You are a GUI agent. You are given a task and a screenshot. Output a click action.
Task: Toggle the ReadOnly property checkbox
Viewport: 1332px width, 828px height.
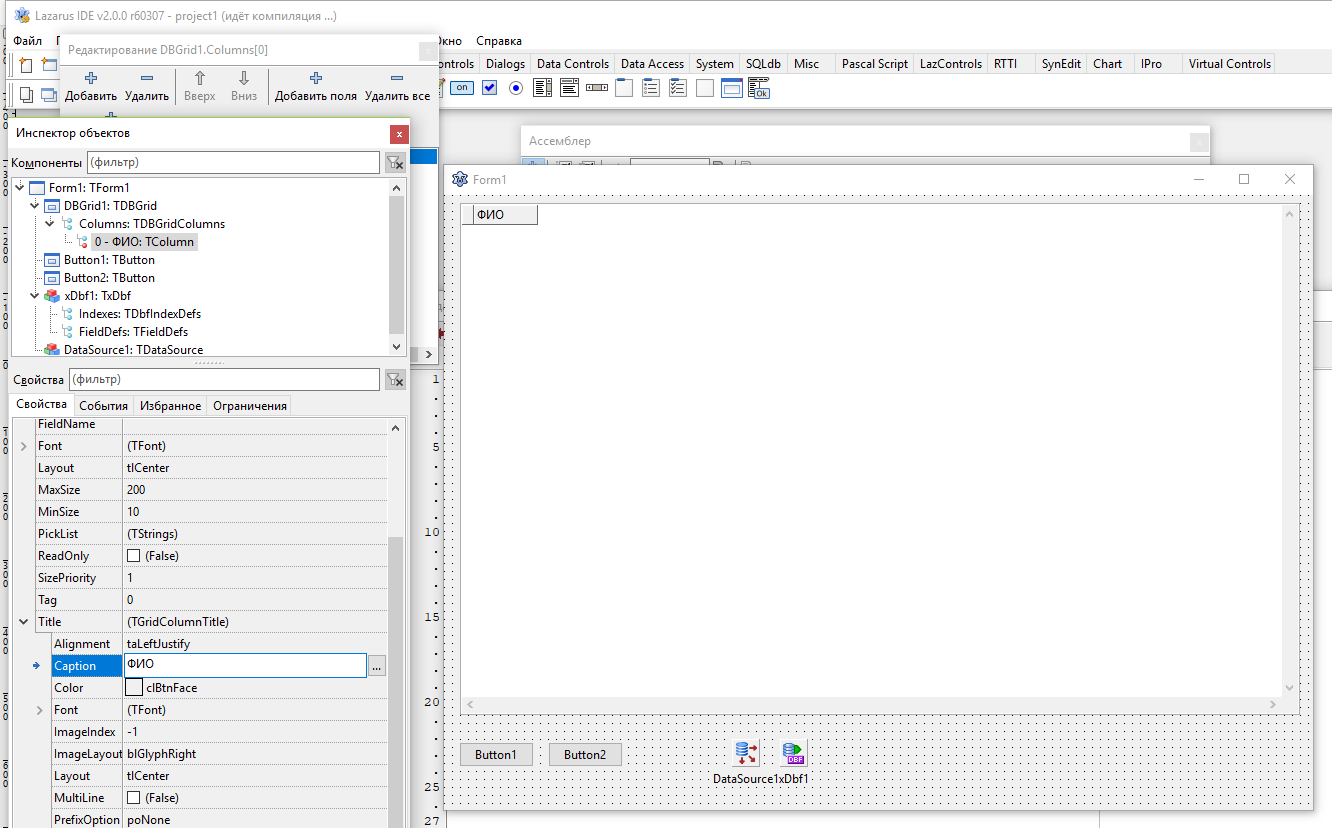(133, 556)
